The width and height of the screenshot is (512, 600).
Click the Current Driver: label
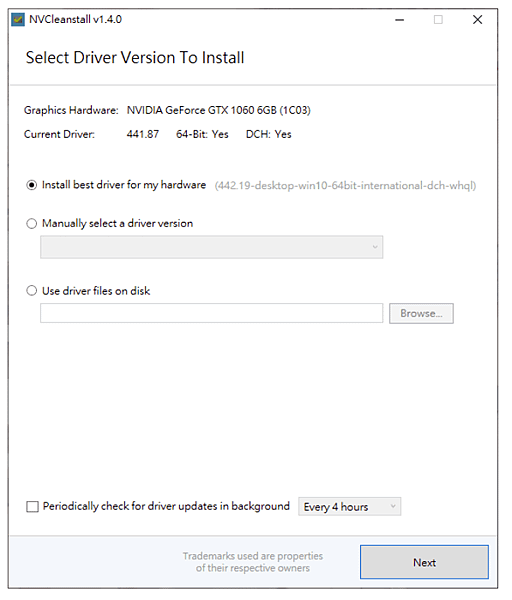59,135
